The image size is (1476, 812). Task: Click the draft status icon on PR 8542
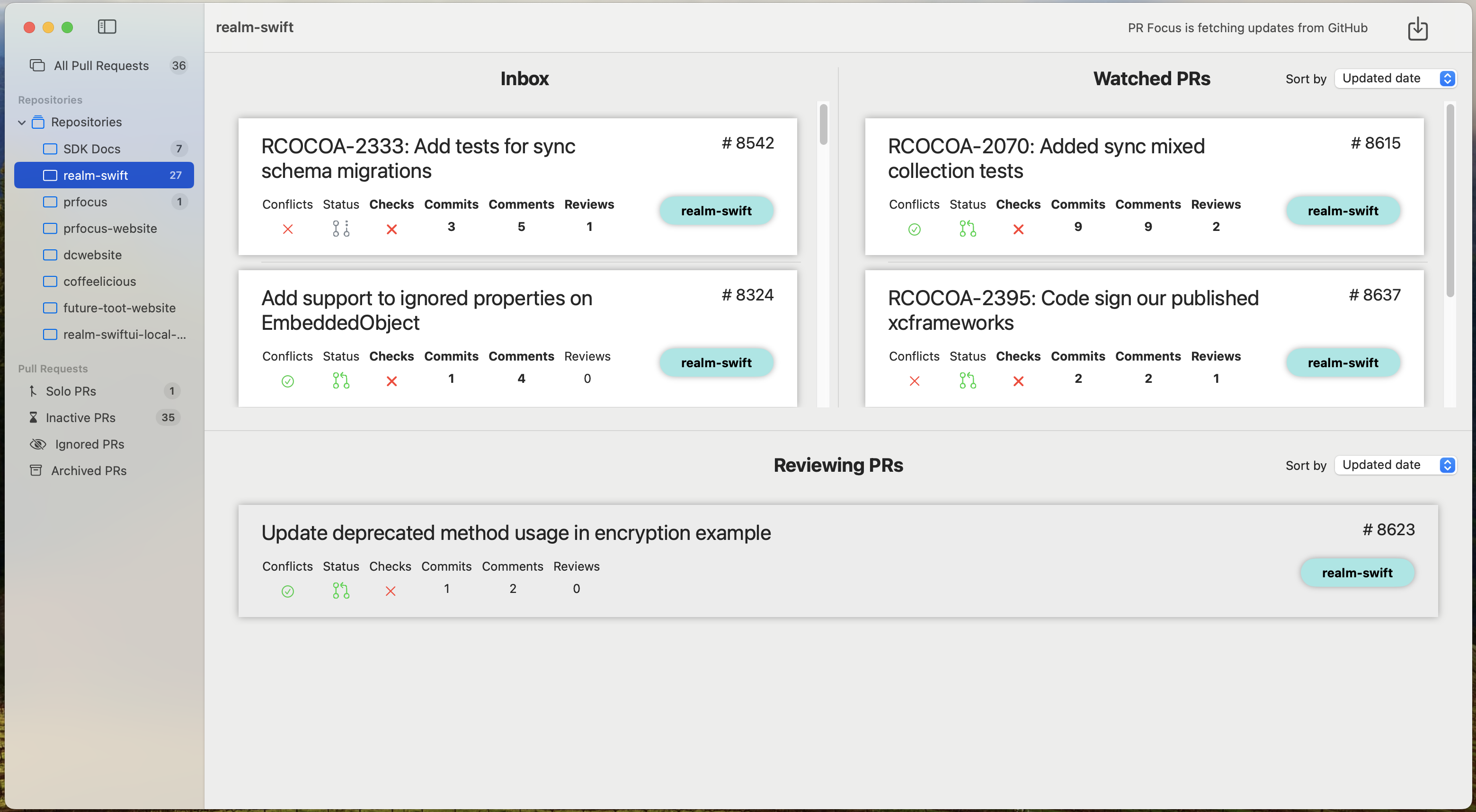341,229
